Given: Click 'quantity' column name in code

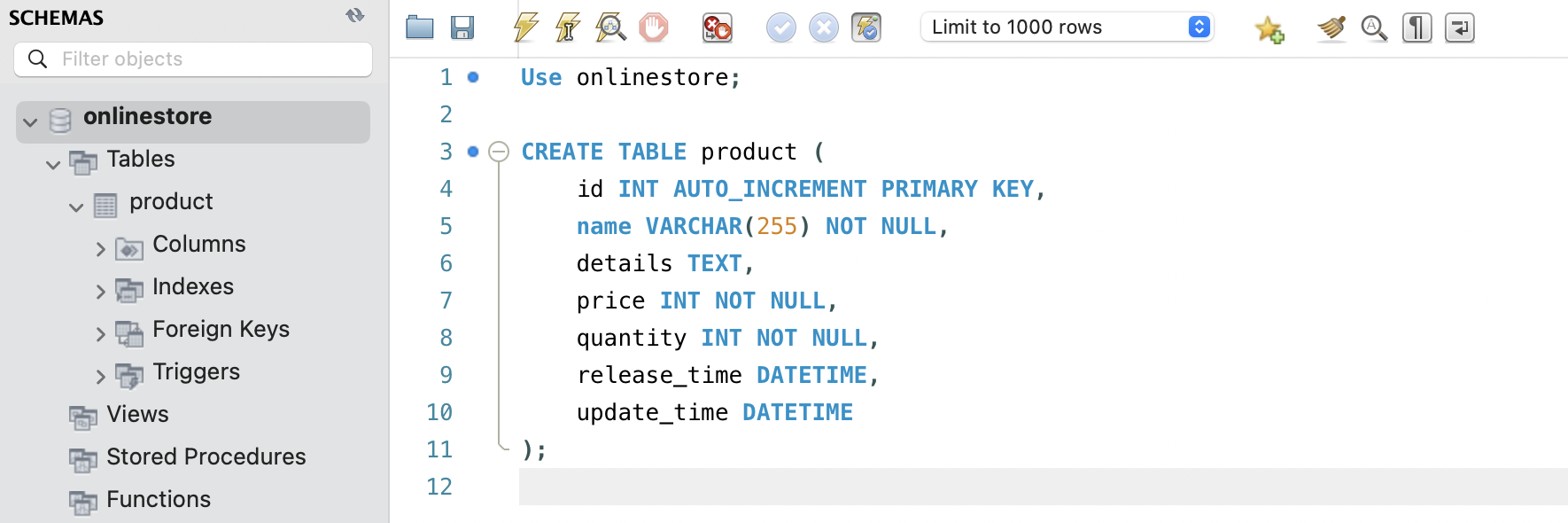Looking at the screenshot, I should tap(632, 338).
